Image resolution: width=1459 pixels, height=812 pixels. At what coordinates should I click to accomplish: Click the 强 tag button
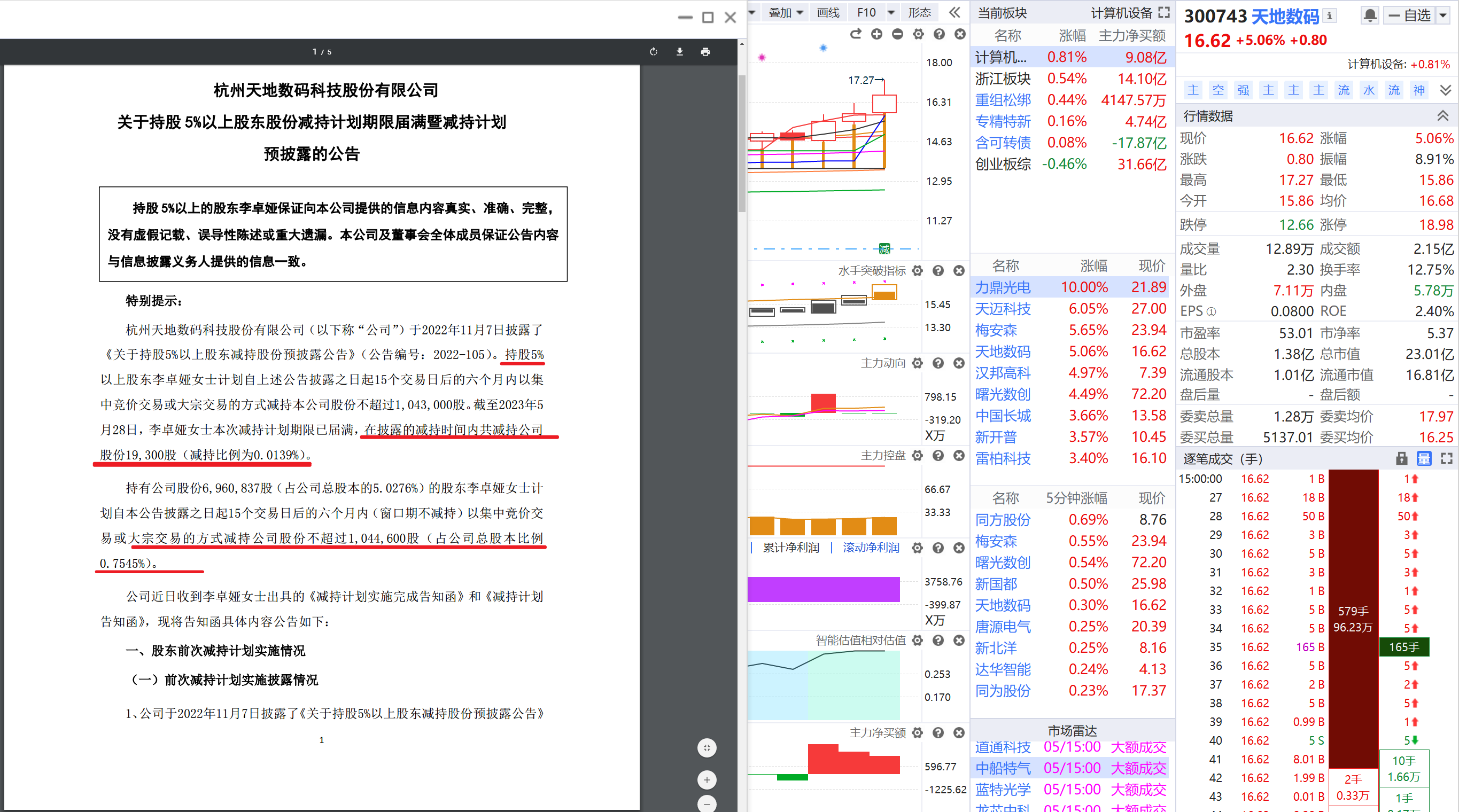click(x=1243, y=90)
